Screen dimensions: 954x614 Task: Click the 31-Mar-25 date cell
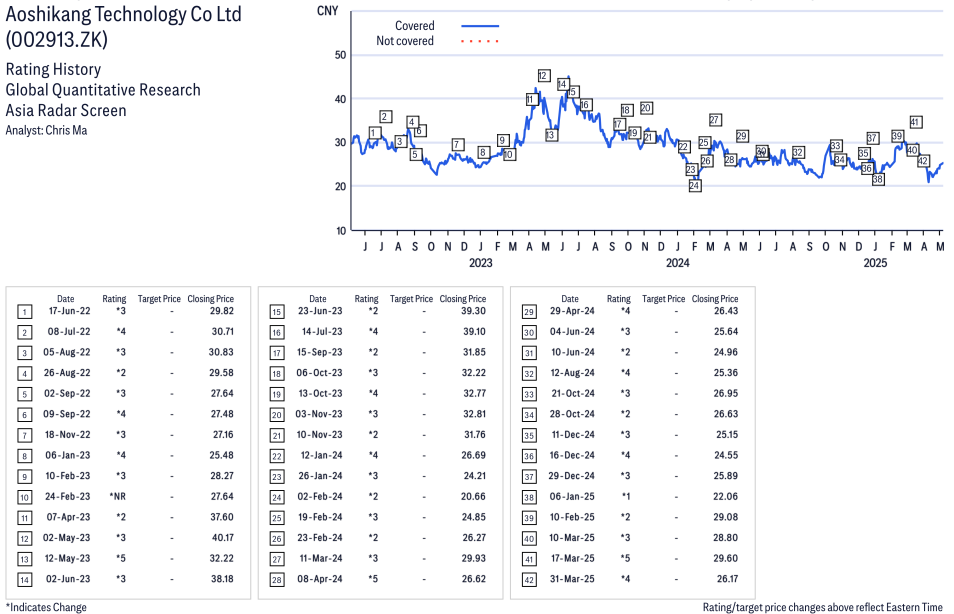coord(573,579)
